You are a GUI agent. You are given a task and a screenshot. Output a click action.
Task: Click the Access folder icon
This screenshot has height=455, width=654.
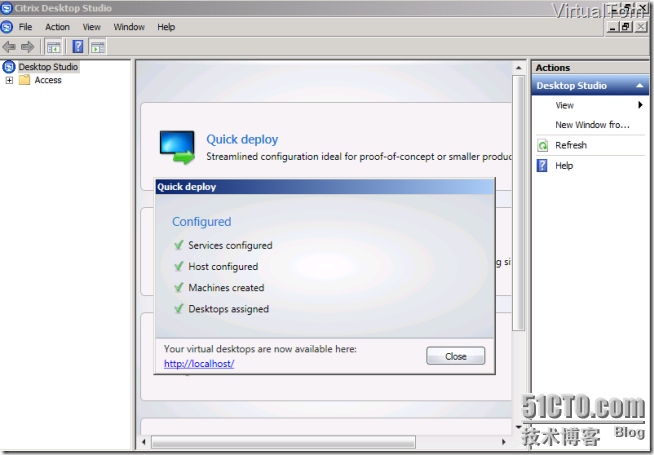(x=25, y=80)
